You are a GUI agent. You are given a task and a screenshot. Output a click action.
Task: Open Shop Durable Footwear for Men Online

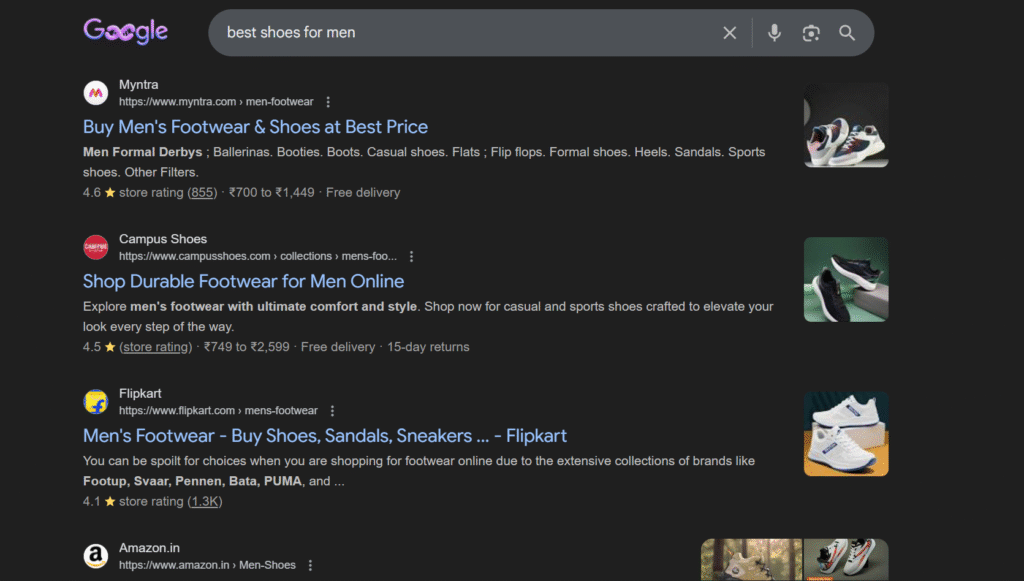[x=243, y=281]
